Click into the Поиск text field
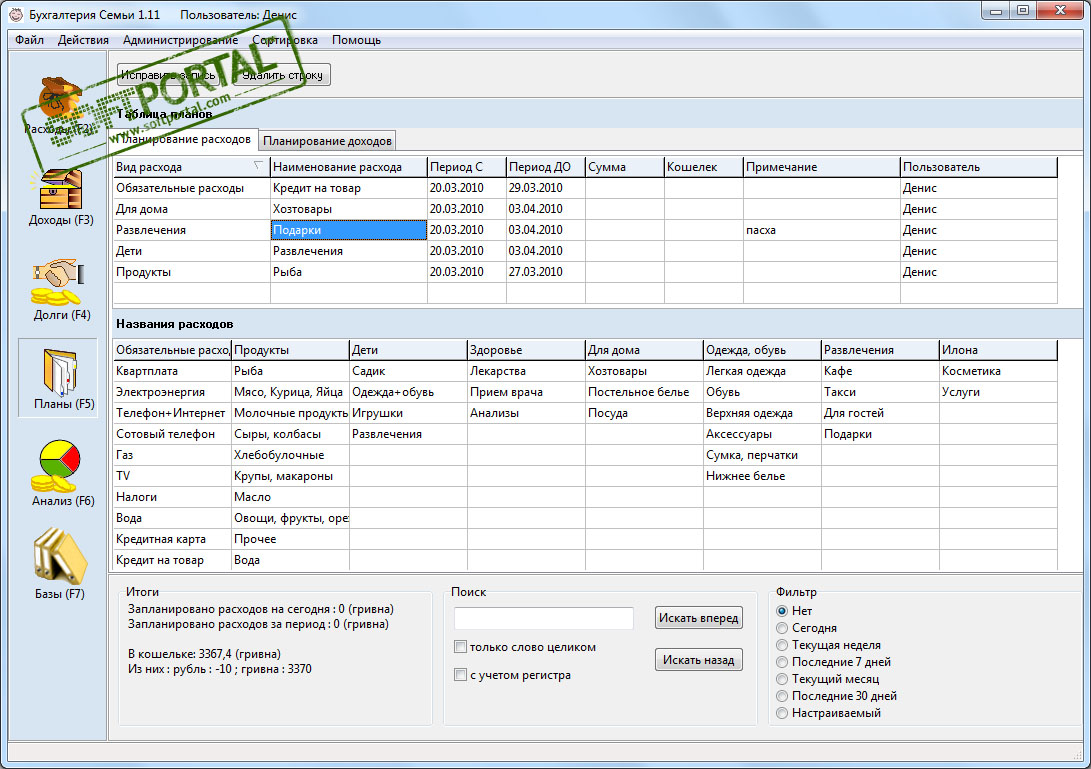This screenshot has width=1091, height=769. pos(543,618)
